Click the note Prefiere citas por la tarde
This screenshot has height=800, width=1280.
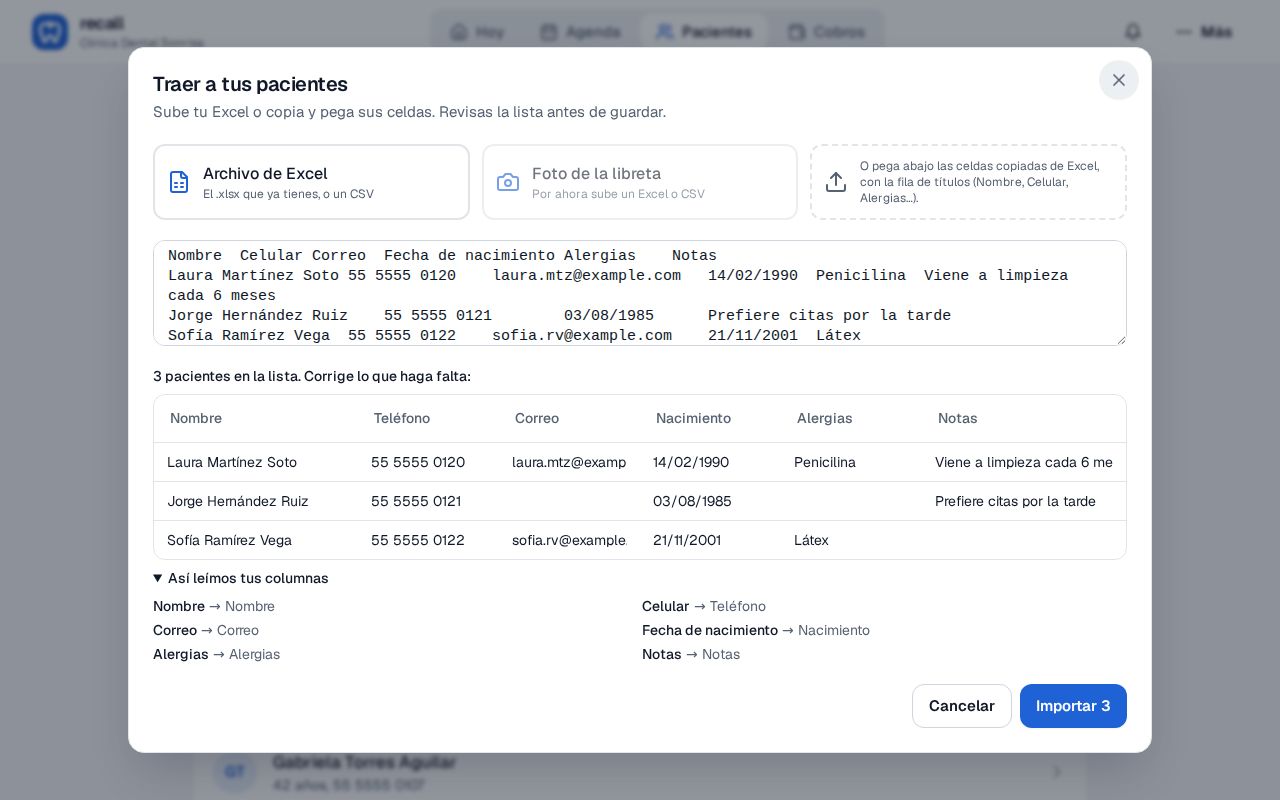1023,501
